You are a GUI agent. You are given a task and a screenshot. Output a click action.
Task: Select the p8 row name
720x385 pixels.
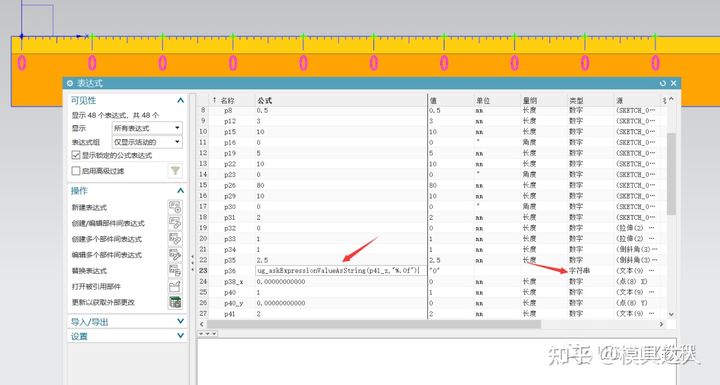[x=228, y=111]
